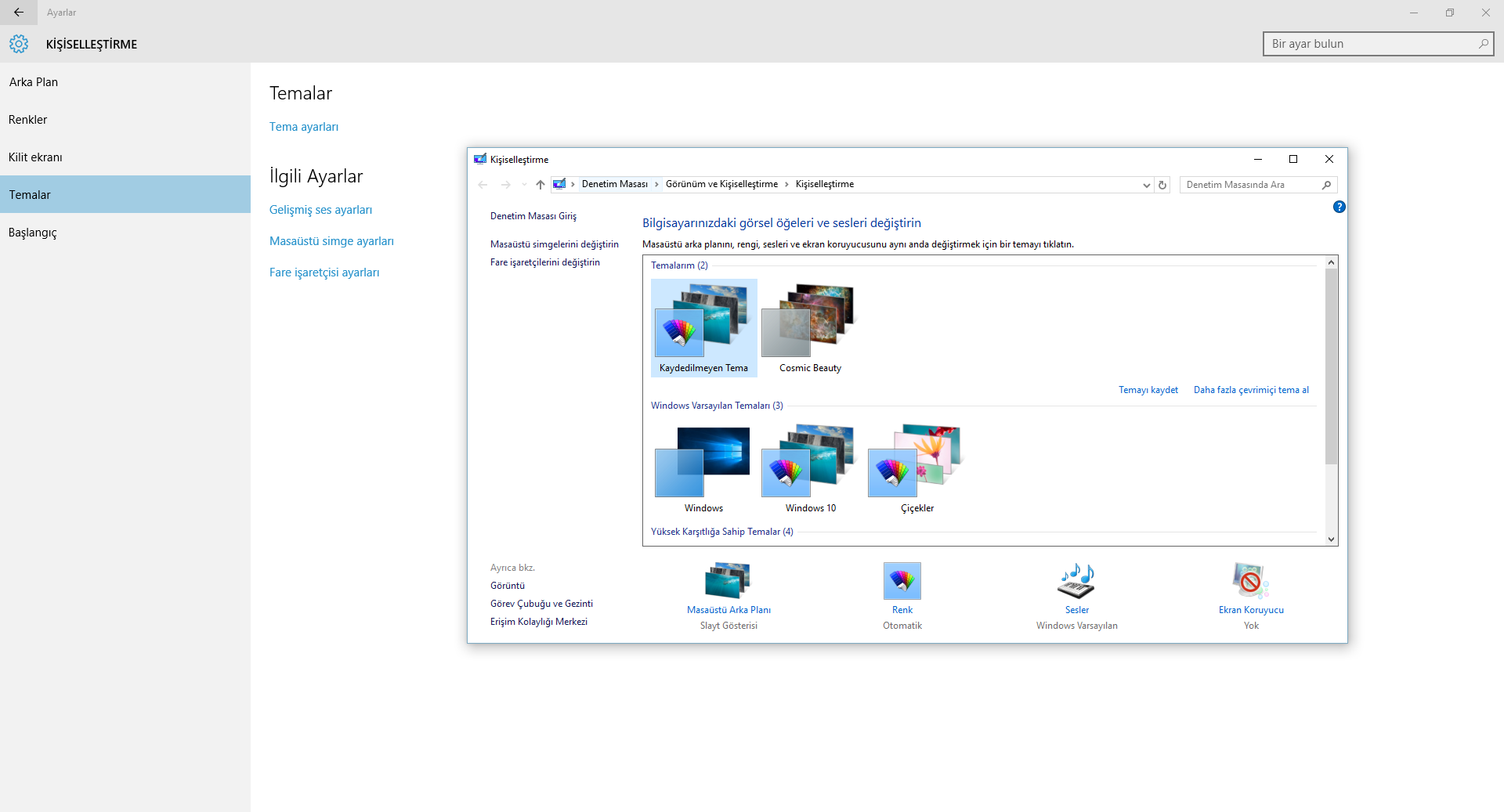Go forward in Control Panel navigation
This screenshot has width=1504, height=812.
pyautogui.click(x=506, y=185)
